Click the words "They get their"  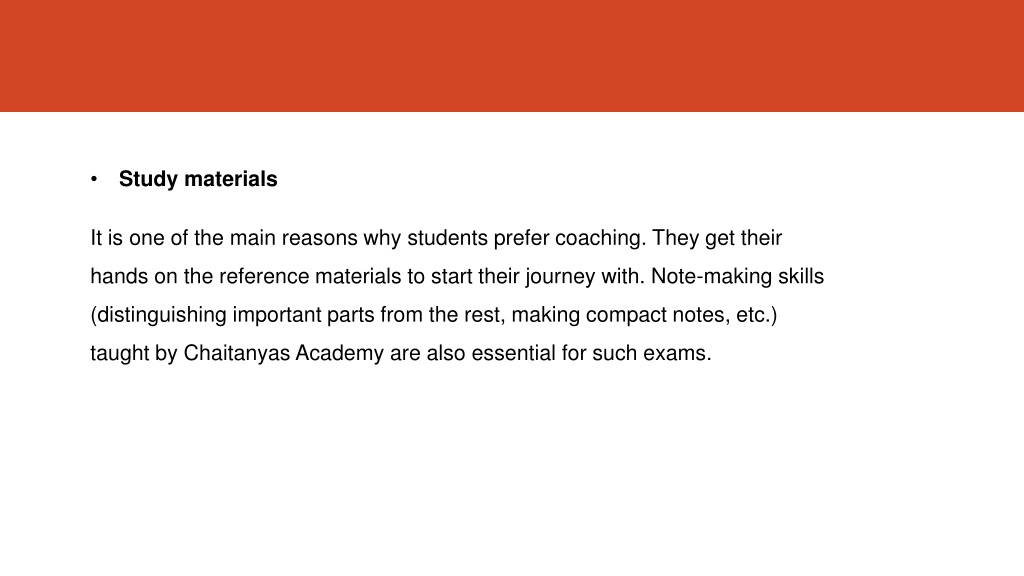tap(717, 238)
